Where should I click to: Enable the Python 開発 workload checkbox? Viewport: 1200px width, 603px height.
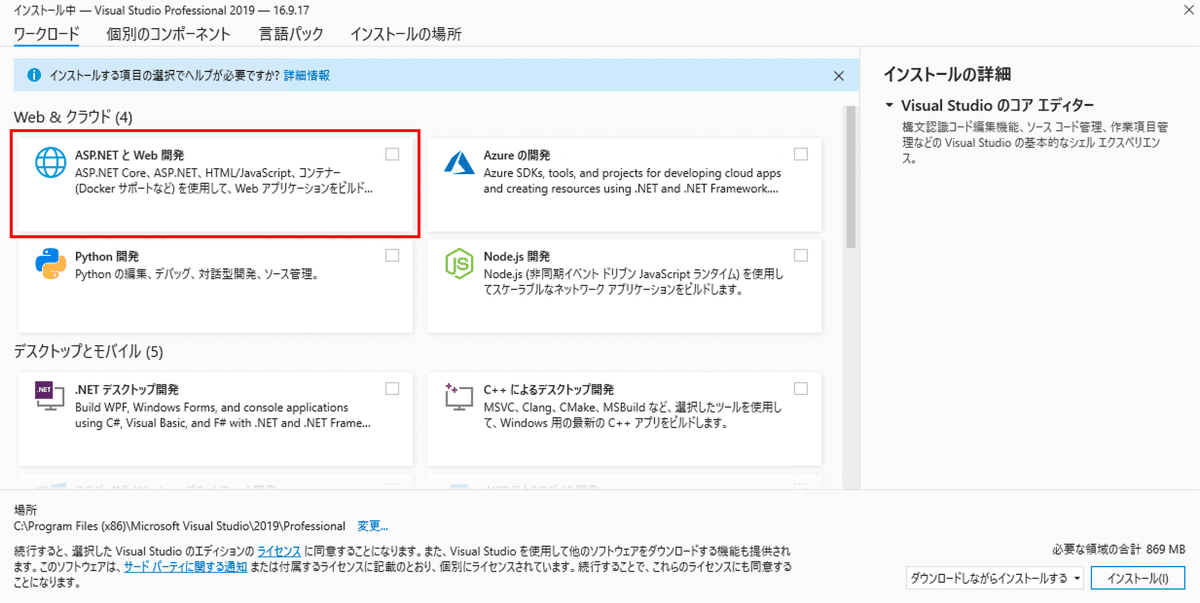pyautogui.click(x=392, y=255)
